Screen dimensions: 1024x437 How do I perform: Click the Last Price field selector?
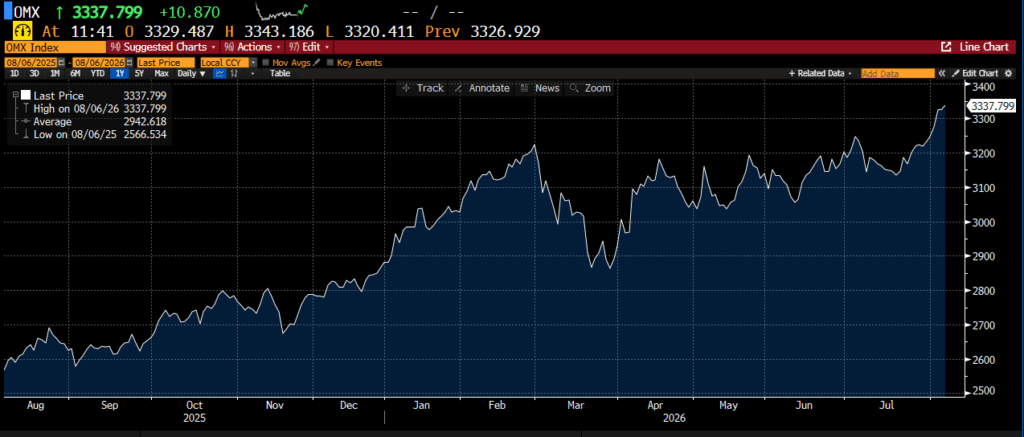pyautogui.click(x=165, y=63)
